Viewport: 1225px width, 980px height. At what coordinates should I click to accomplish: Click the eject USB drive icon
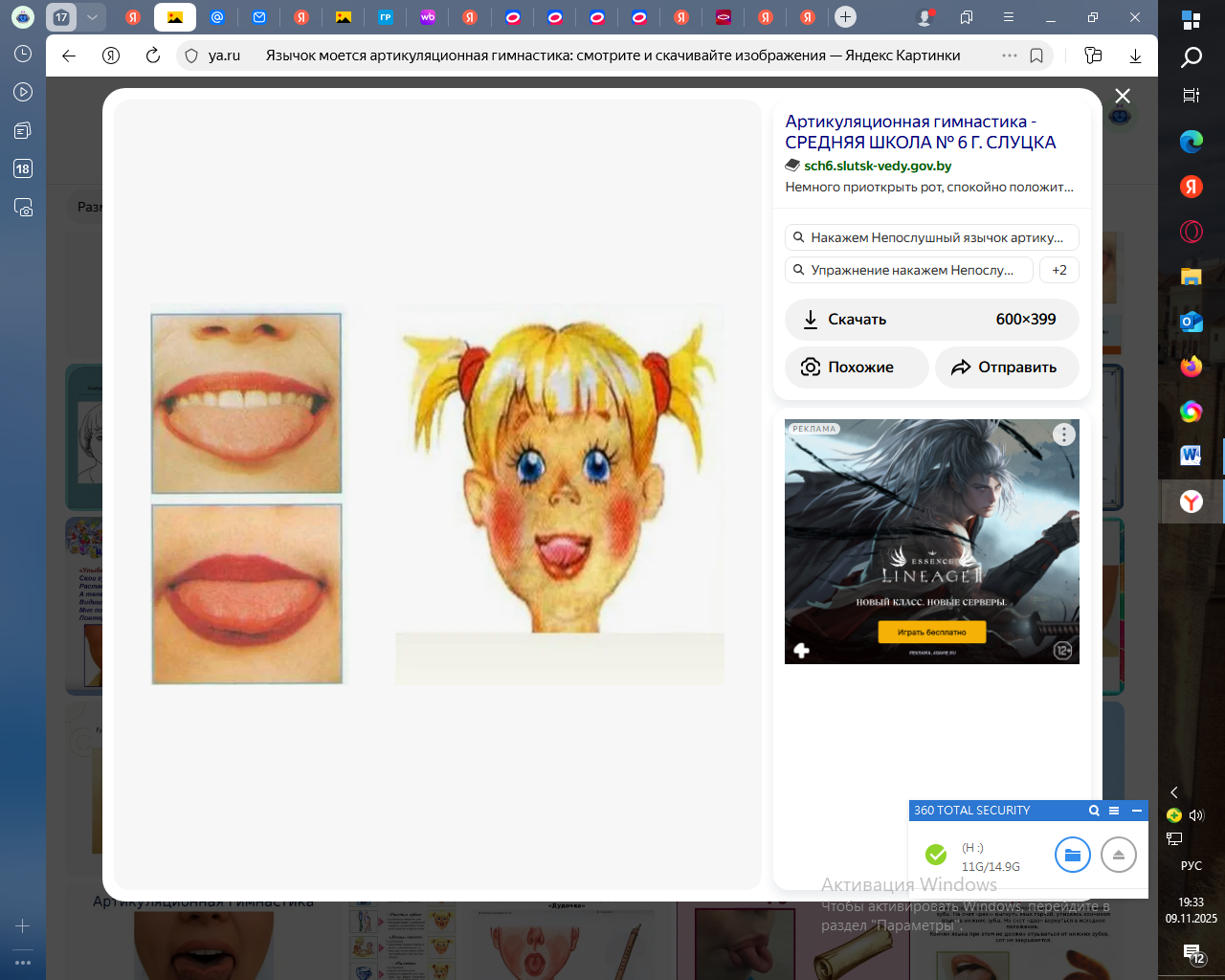[x=1118, y=855]
